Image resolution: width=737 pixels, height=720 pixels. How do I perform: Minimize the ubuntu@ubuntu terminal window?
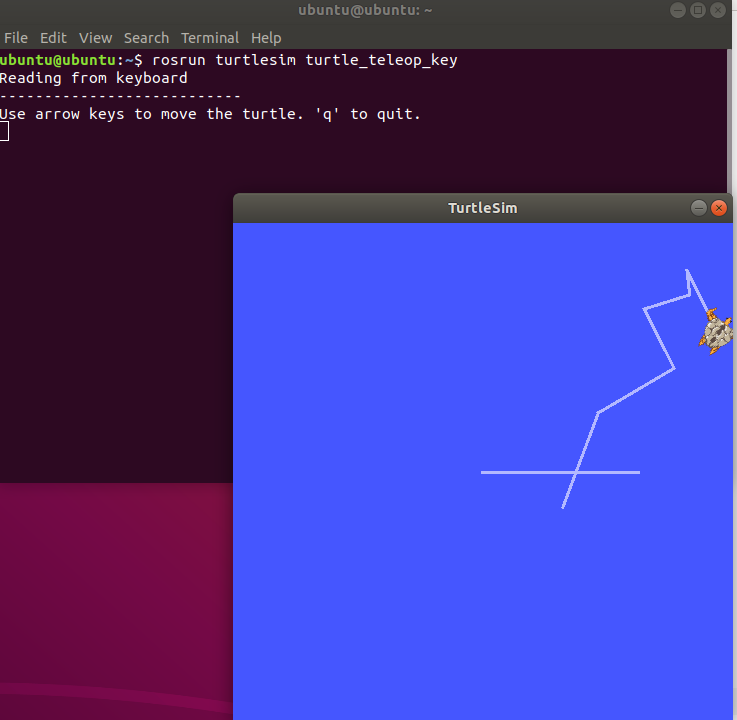click(678, 10)
